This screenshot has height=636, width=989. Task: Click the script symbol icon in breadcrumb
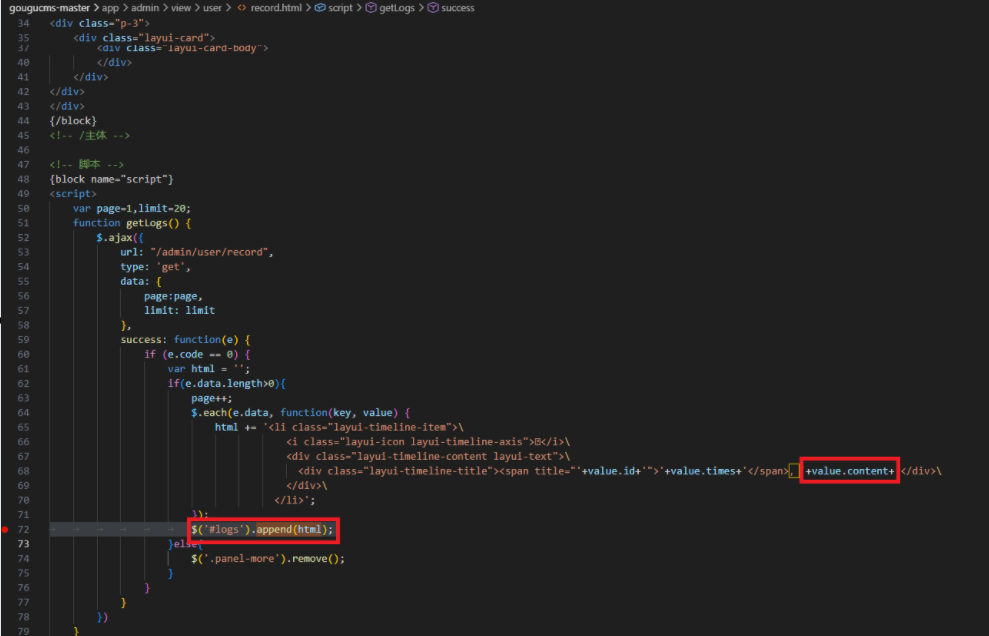(x=319, y=8)
